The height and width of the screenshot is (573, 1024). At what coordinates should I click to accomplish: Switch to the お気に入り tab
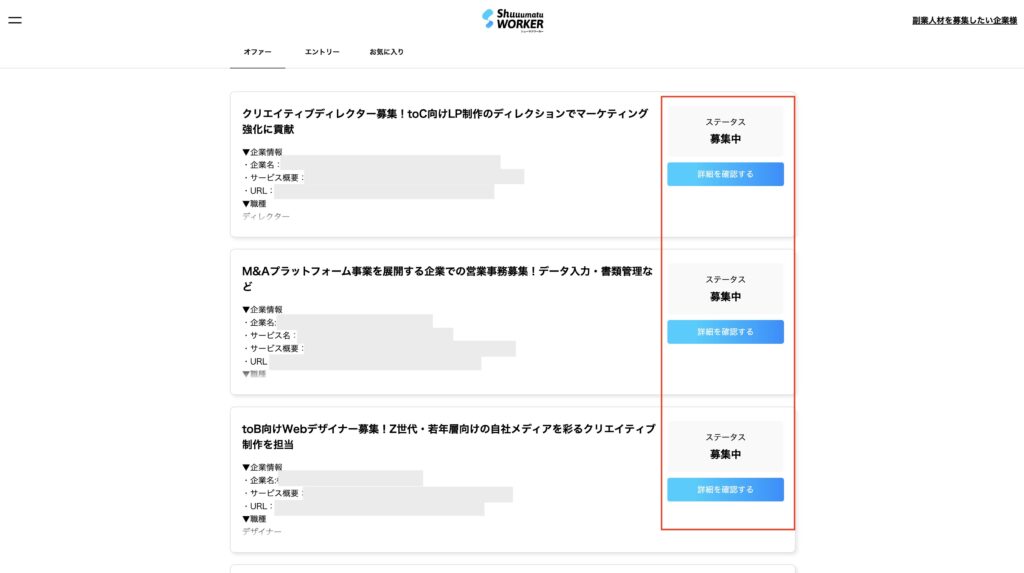pos(387,52)
